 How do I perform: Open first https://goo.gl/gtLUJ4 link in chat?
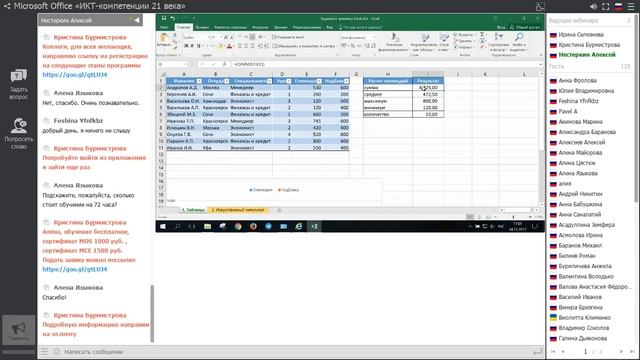point(75,75)
